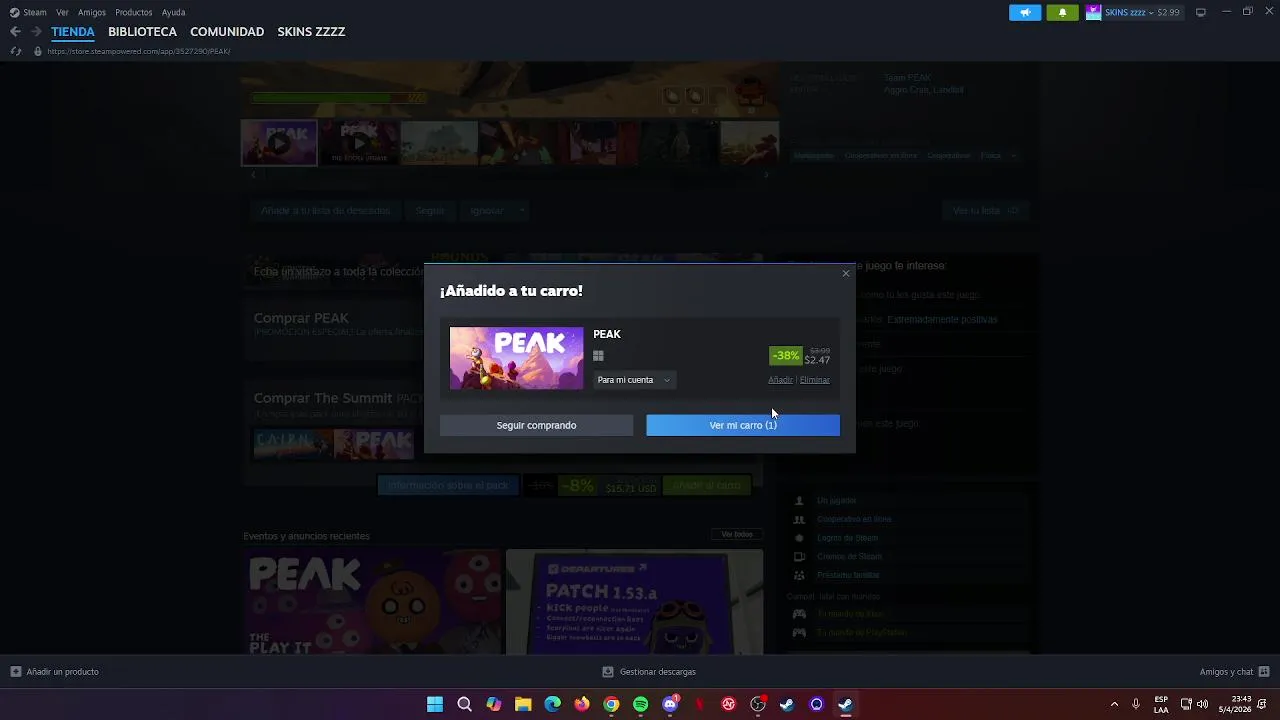This screenshot has width=1280, height=720.
Task: Open the green notifications bell
Action: [1062, 12]
